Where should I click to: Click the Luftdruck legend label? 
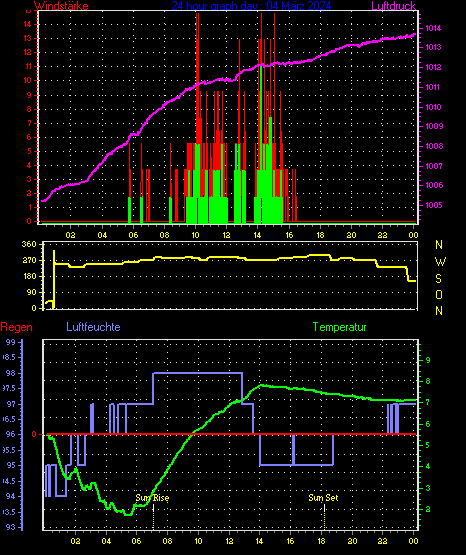[x=393, y=6]
